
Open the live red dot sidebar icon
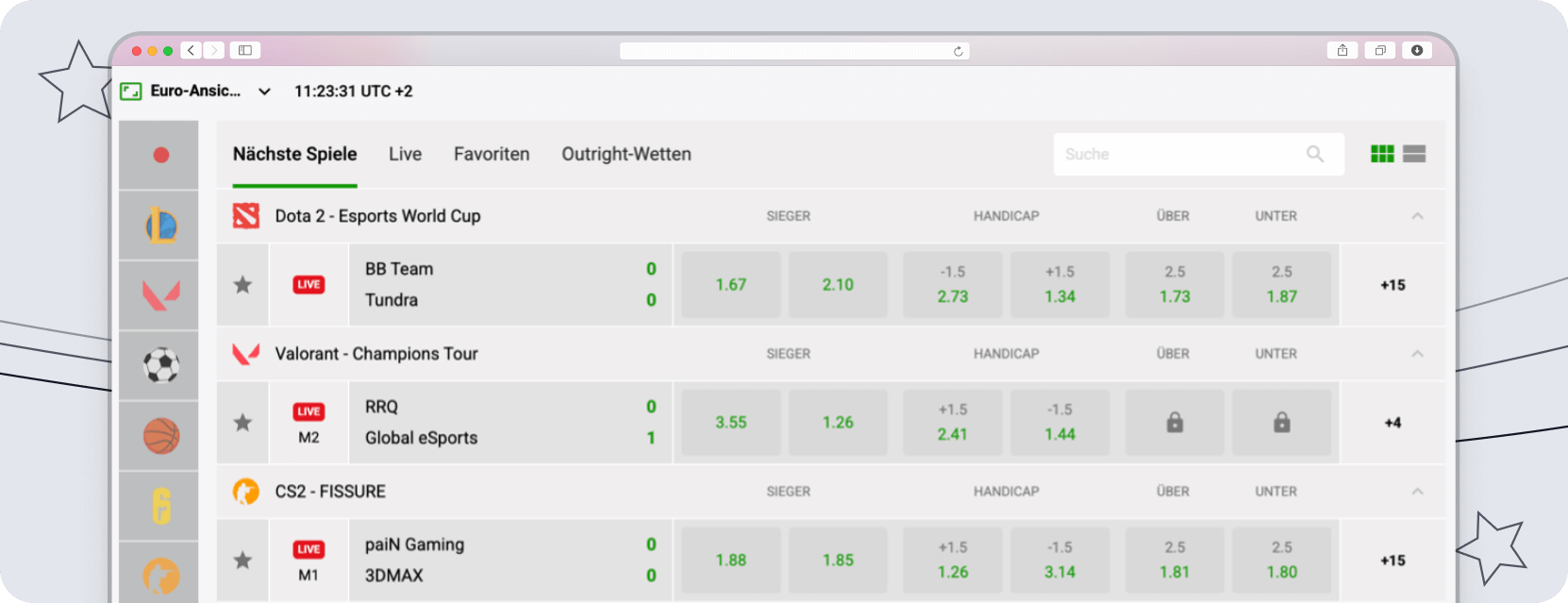[x=160, y=155]
